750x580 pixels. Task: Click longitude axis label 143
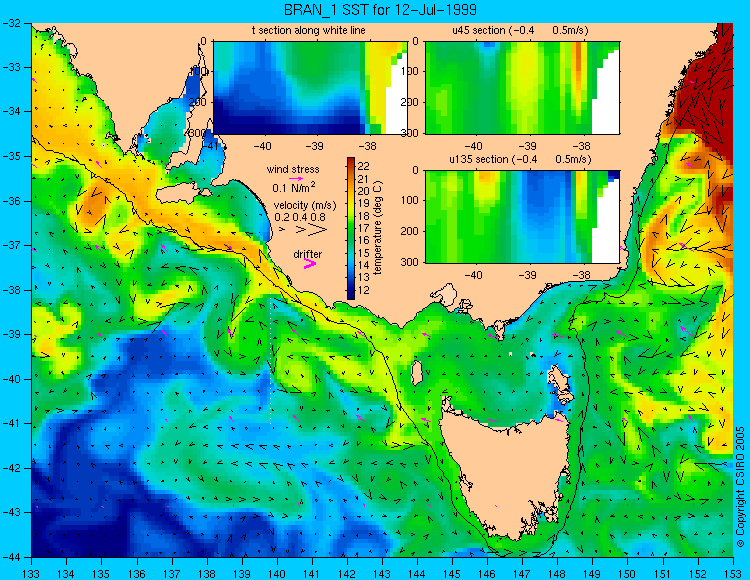382,574
